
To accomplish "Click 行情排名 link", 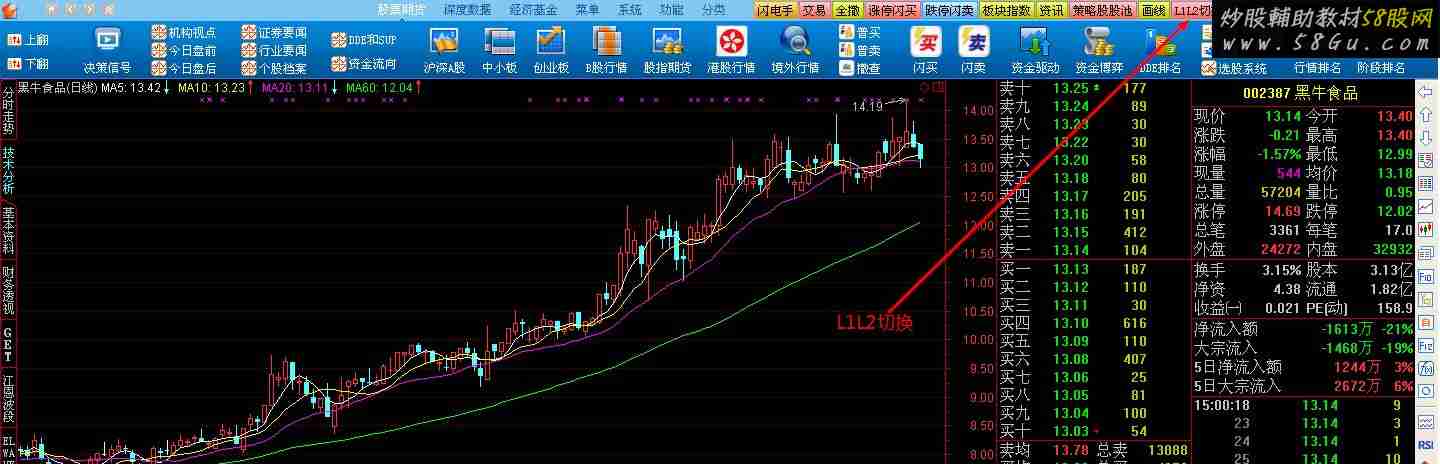I will coord(1318,68).
